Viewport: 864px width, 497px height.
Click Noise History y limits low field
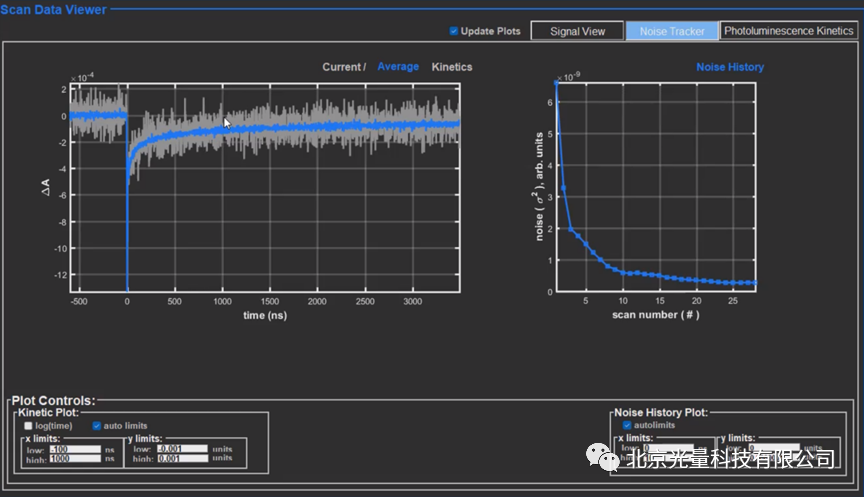click(774, 448)
